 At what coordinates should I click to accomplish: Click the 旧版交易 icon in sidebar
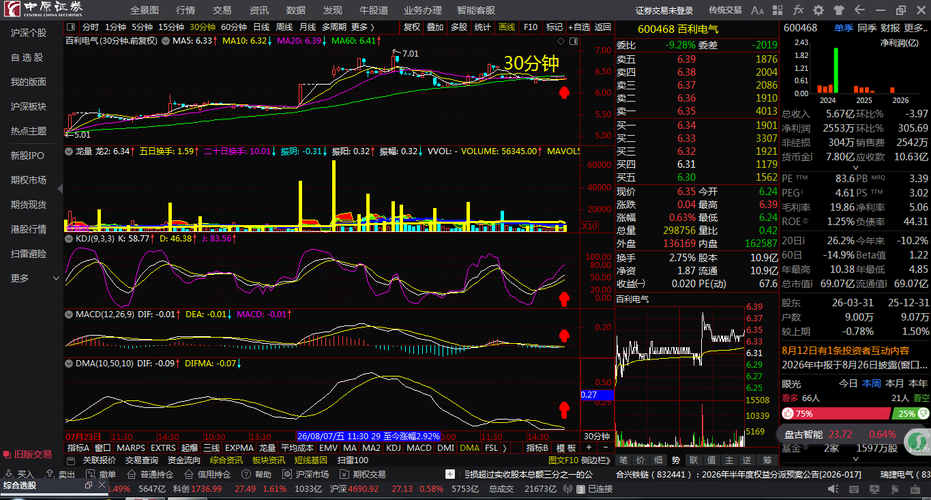[7, 455]
